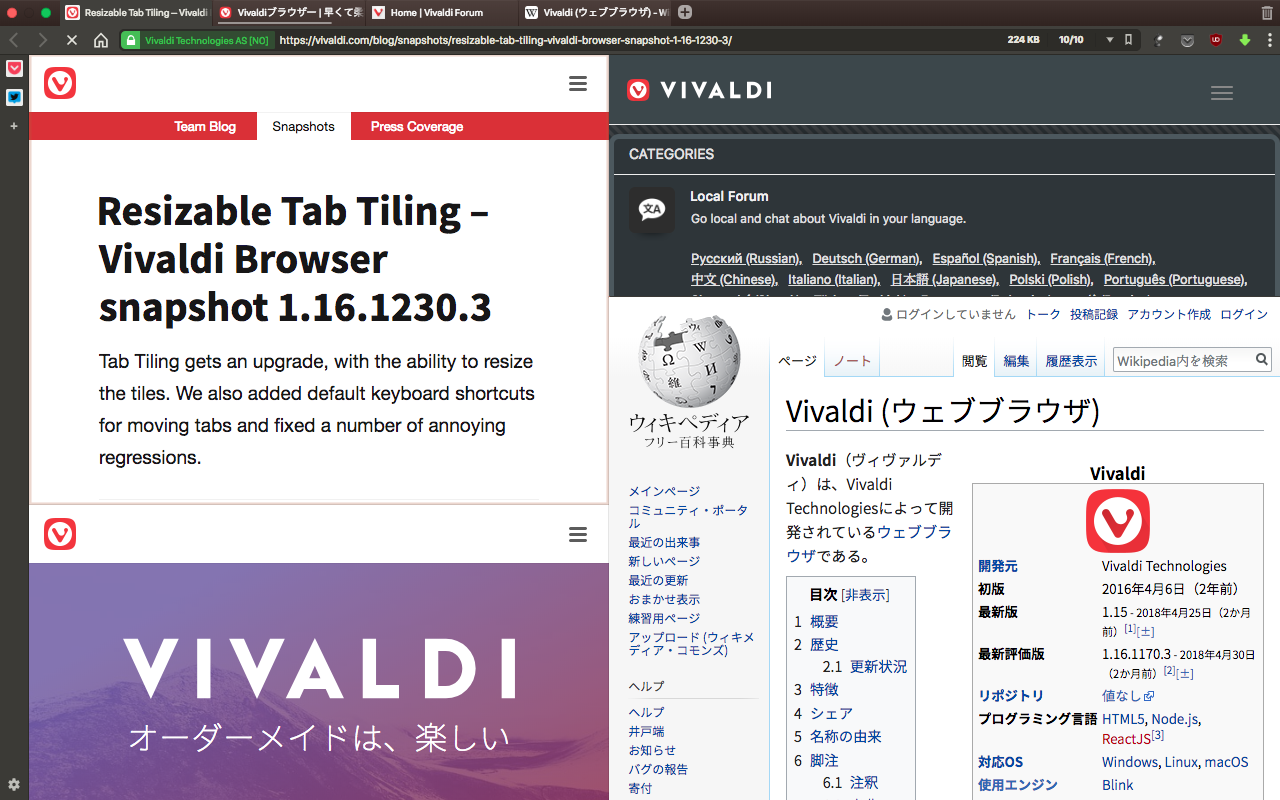Open the green download arrow extension
Viewport: 1280px width, 800px height.
click(1245, 40)
